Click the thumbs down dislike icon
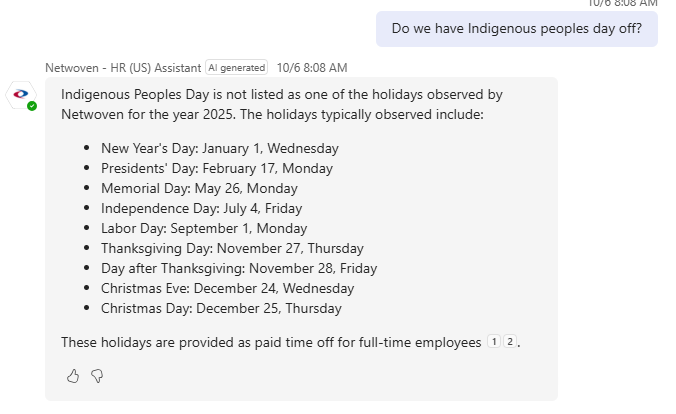 (97, 376)
